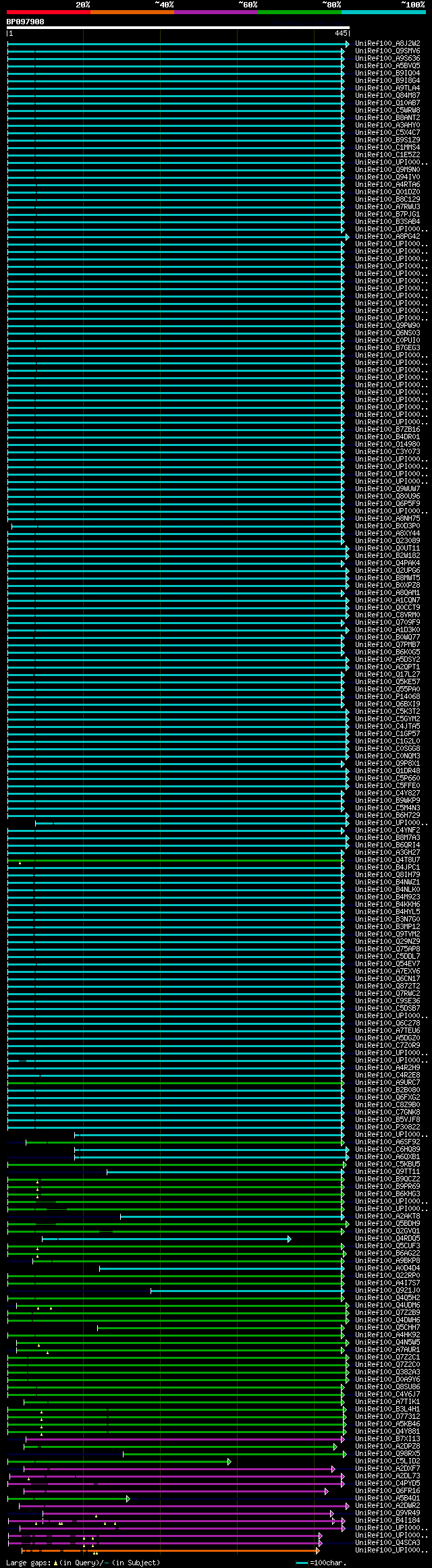Open hit UniRef100_Q9SMV6
This screenshot has width=432, height=1568.
(x=387, y=51)
